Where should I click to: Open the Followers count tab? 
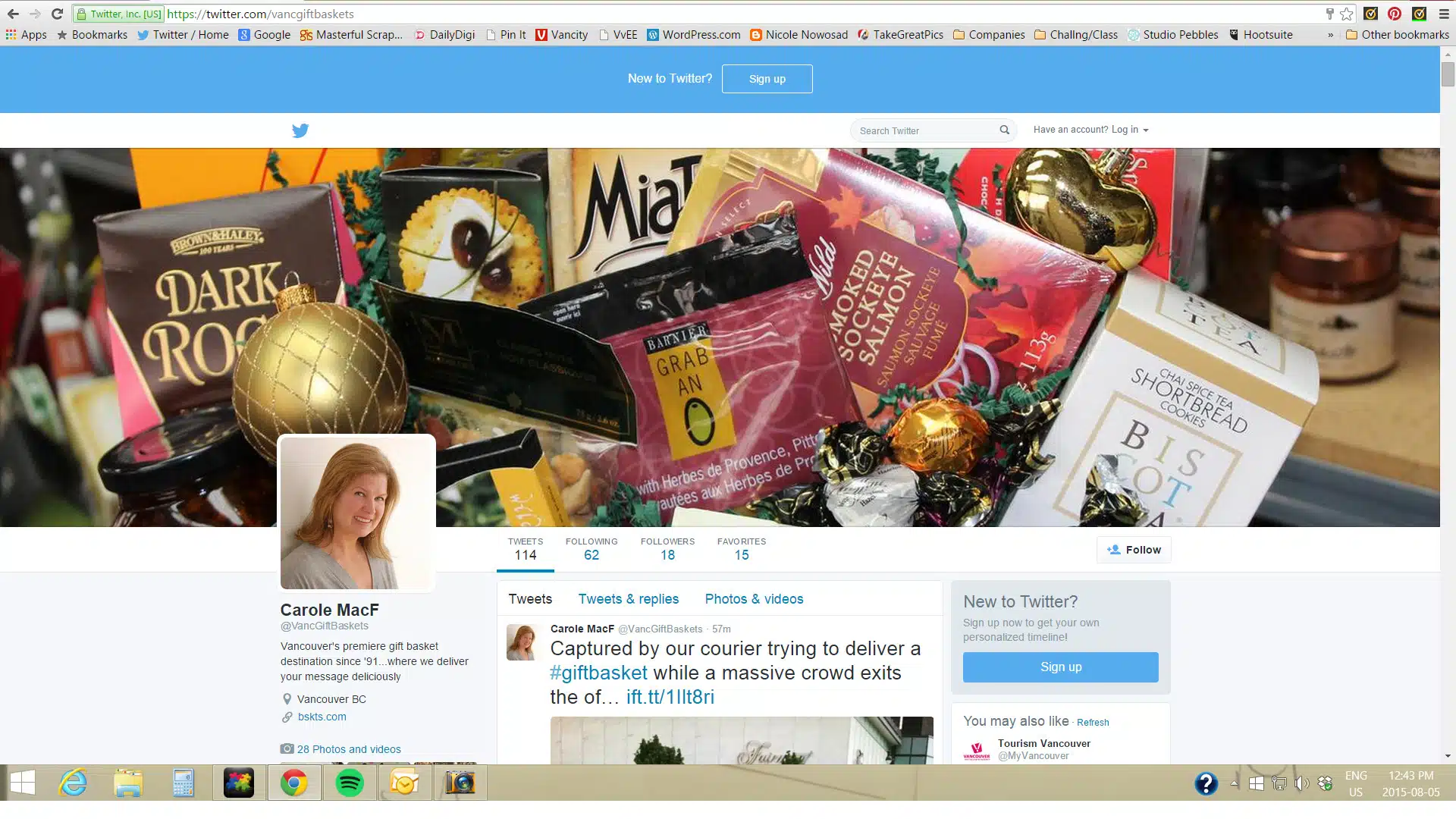[667, 550]
